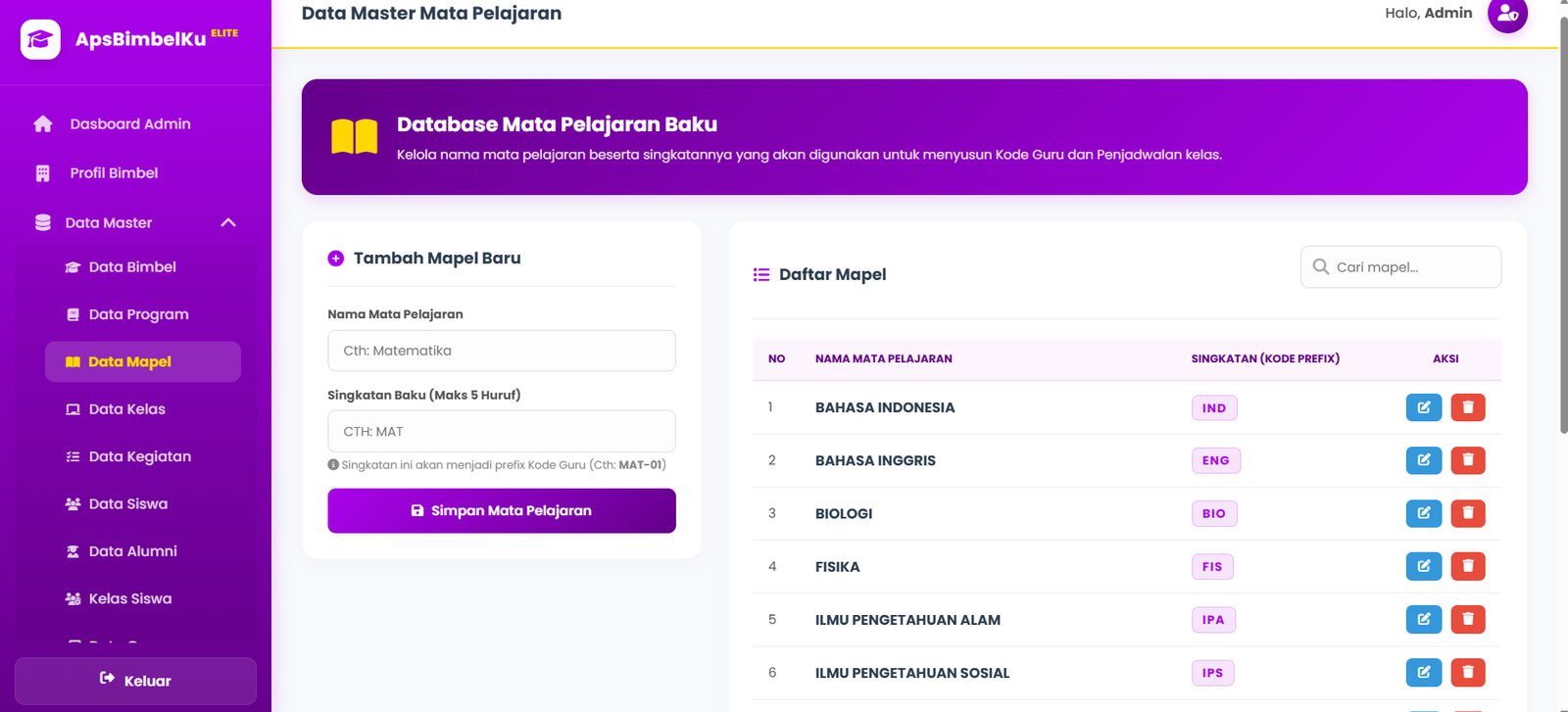Click the Cari mapel search field
The width and height of the screenshot is (1568, 712).
(1400, 266)
